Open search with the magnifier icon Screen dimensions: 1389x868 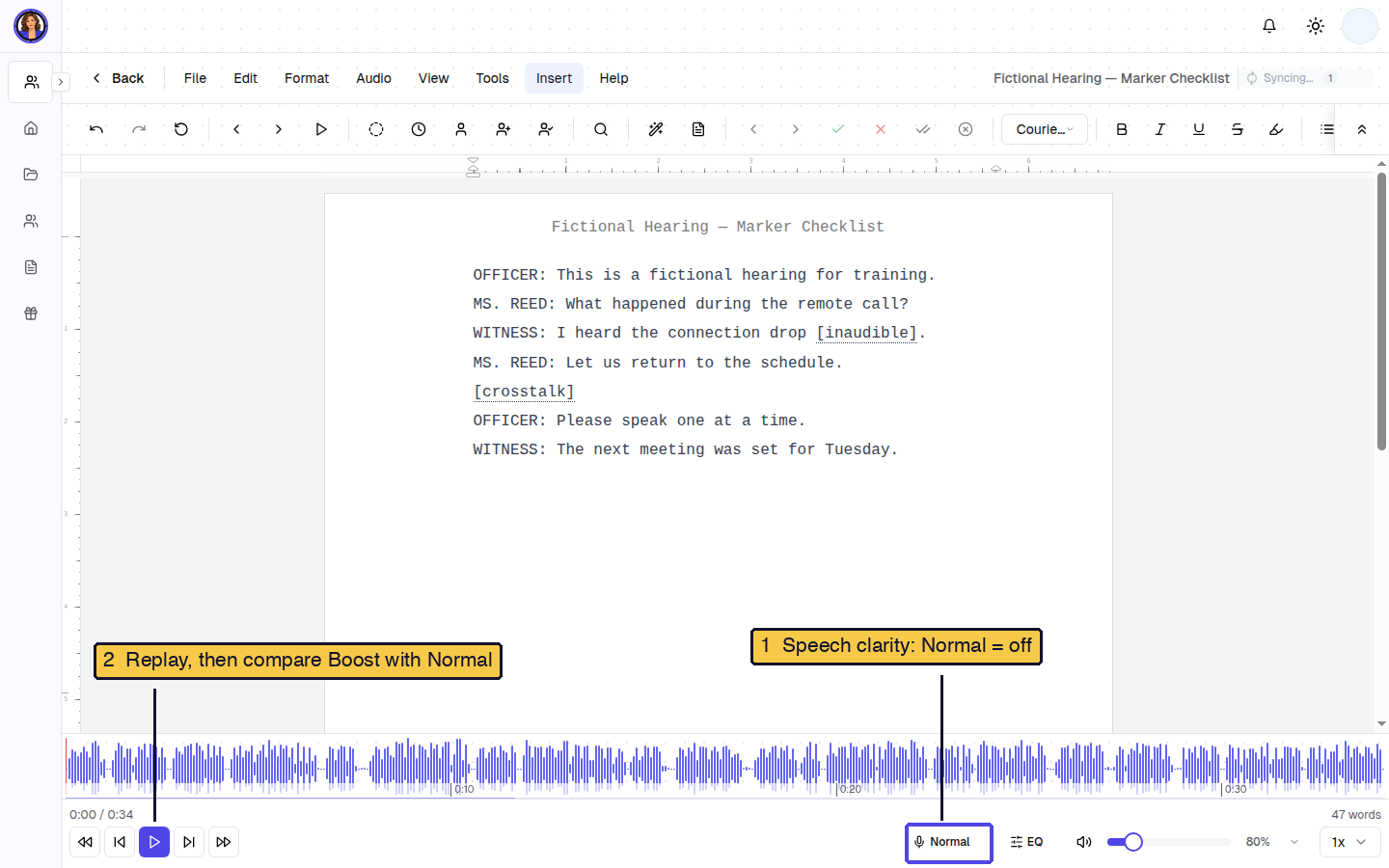coord(601,129)
